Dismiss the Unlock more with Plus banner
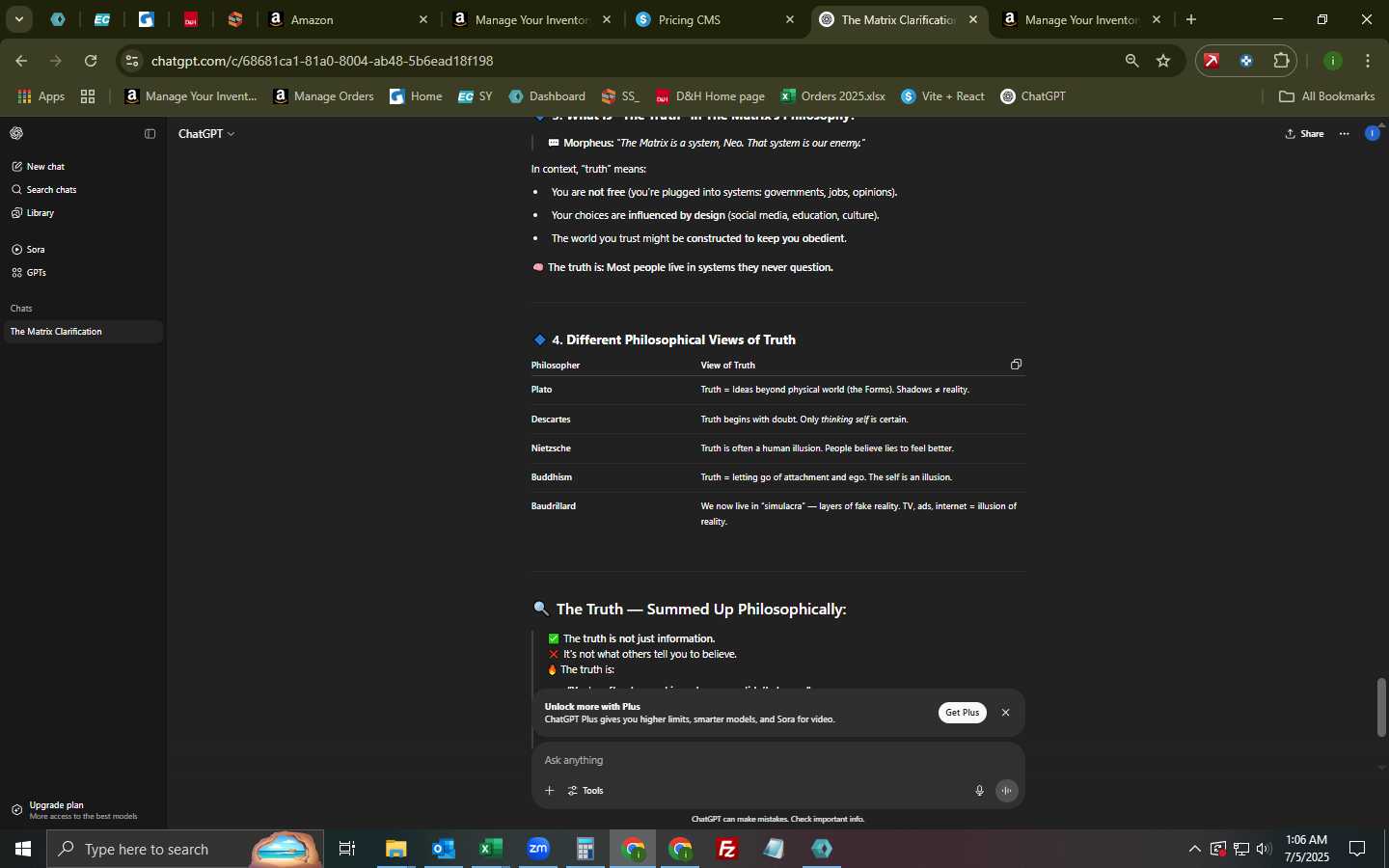The image size is (1389, 868). [1005, 713]
